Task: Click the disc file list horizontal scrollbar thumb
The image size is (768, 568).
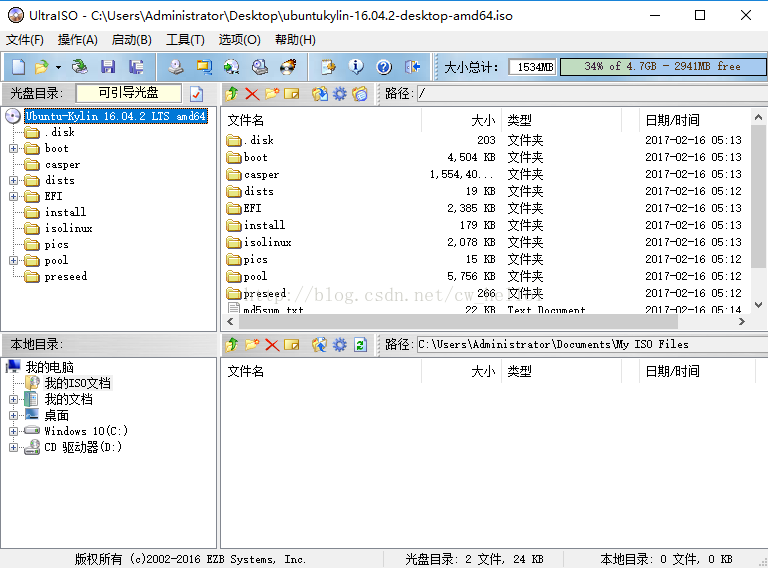Action: pos(457,322)
